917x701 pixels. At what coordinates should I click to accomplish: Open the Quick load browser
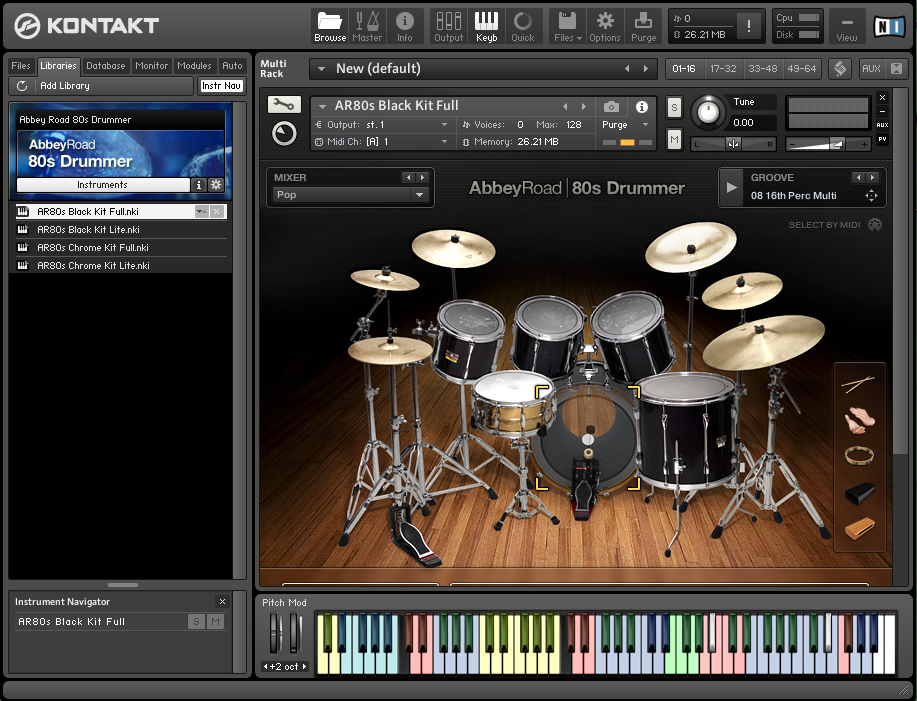click(x=523, y=27)
